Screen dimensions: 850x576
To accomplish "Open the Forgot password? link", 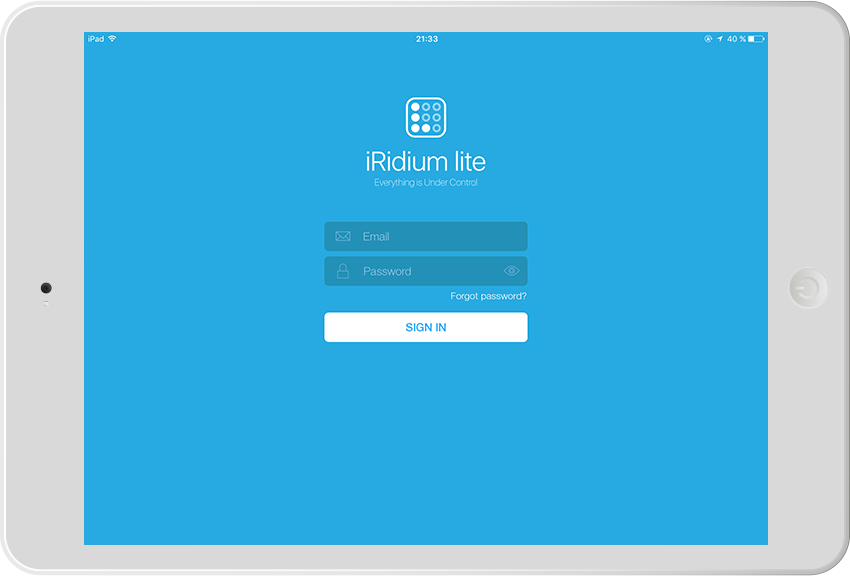I will coord(488,297).
